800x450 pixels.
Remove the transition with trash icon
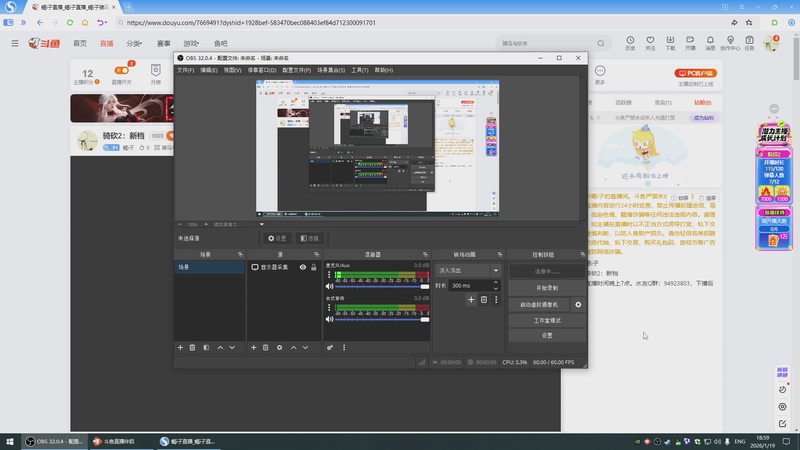(x=484, y=299)
